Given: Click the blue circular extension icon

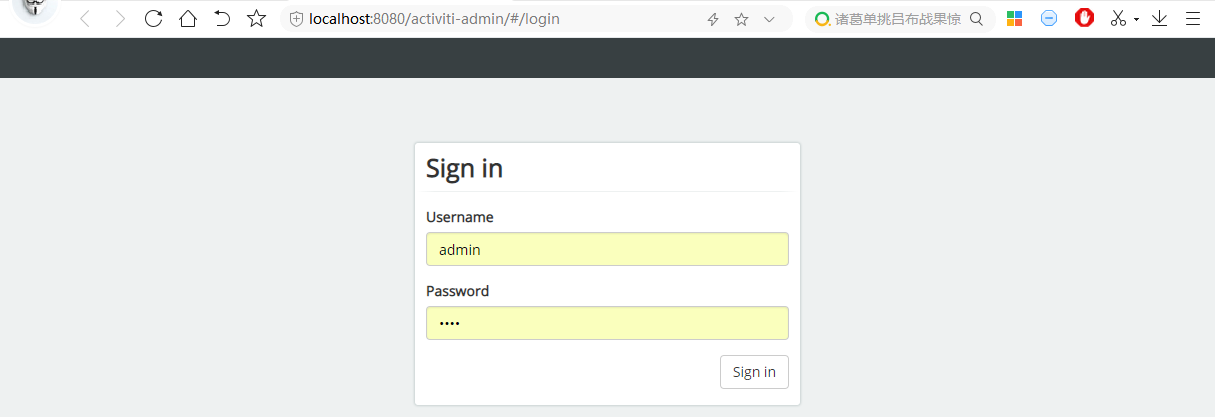Looking at the screenshot, I should (1049, 19).
